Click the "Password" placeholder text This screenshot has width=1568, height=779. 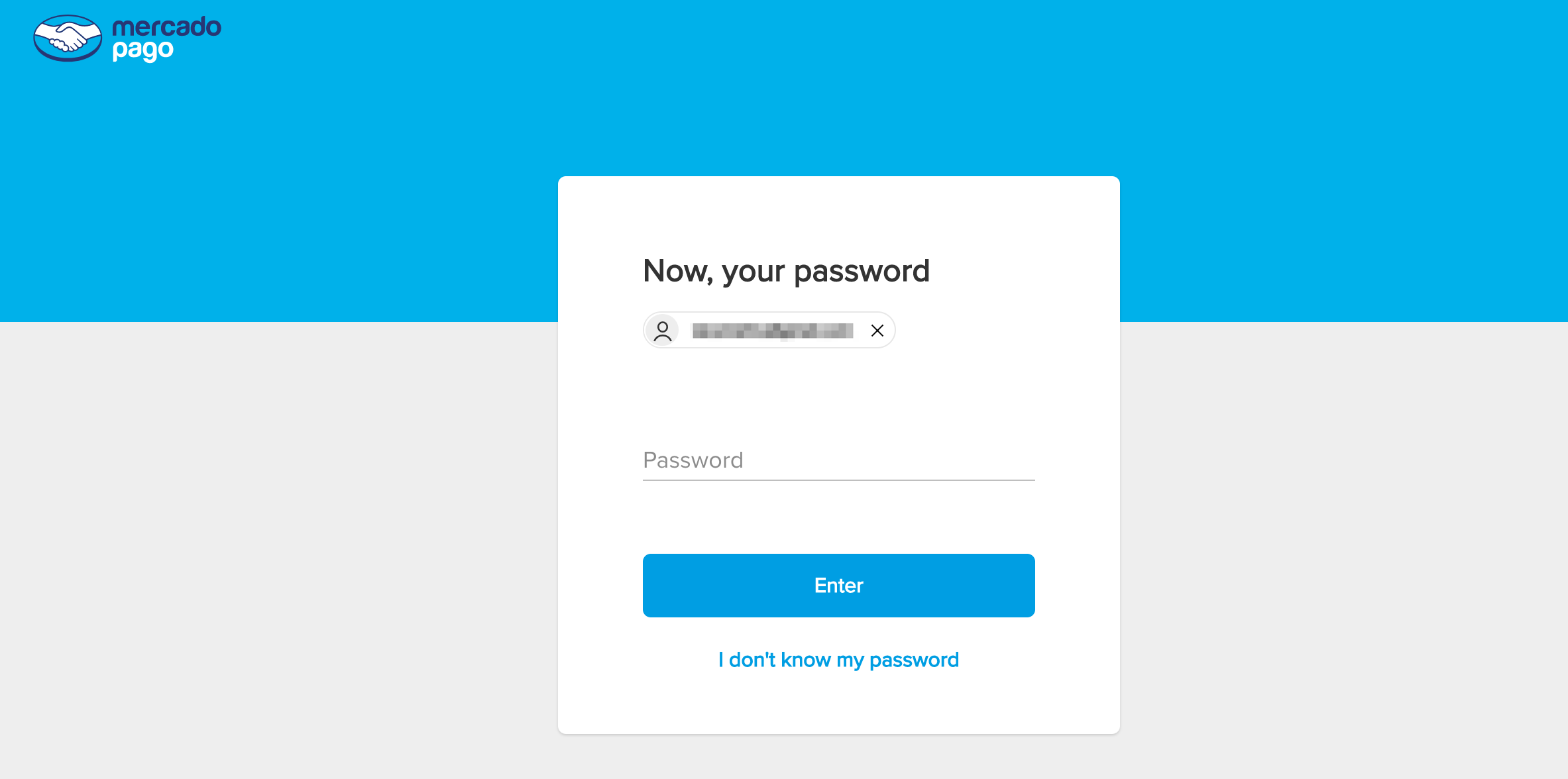693,460
